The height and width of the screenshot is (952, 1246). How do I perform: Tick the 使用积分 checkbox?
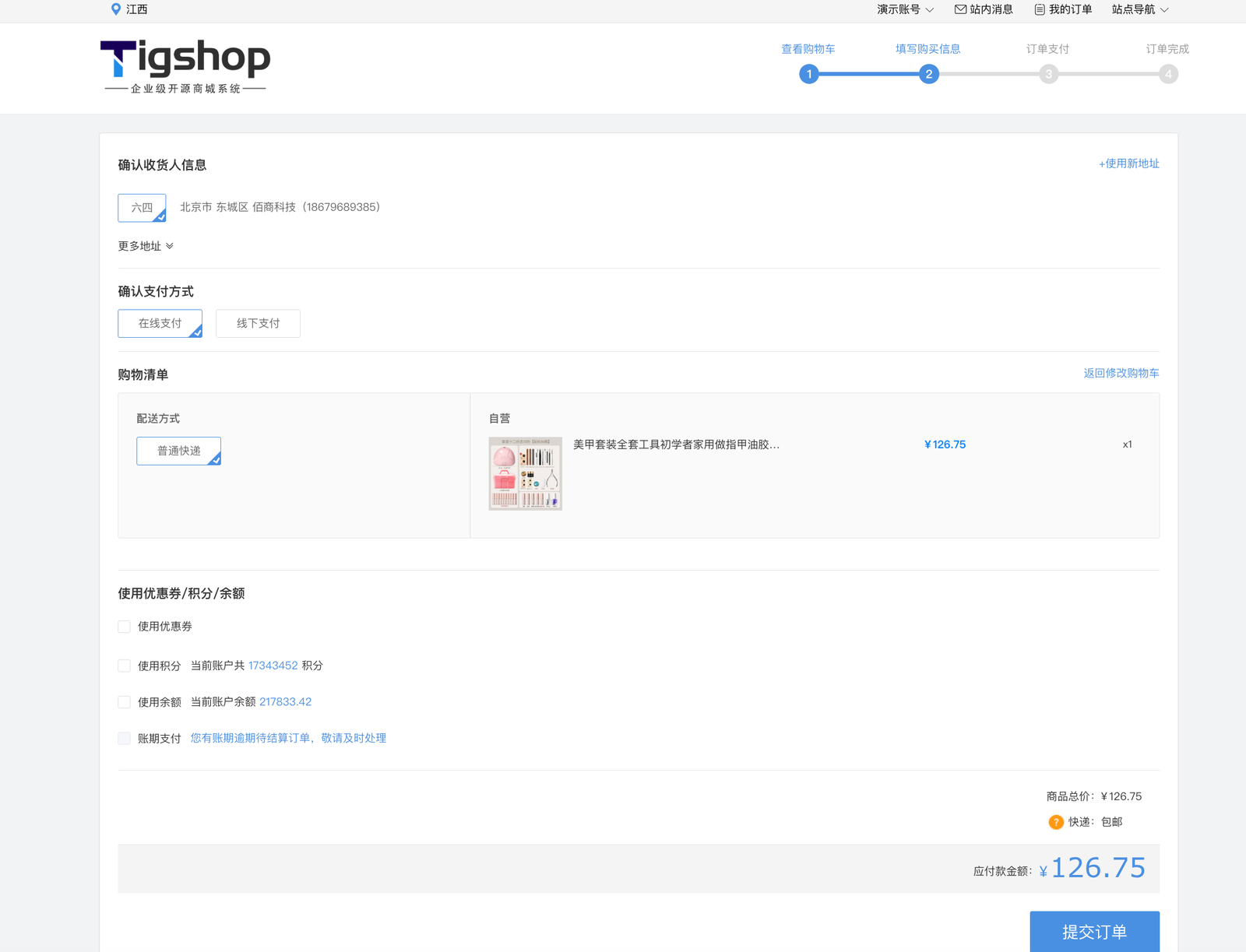124,666
